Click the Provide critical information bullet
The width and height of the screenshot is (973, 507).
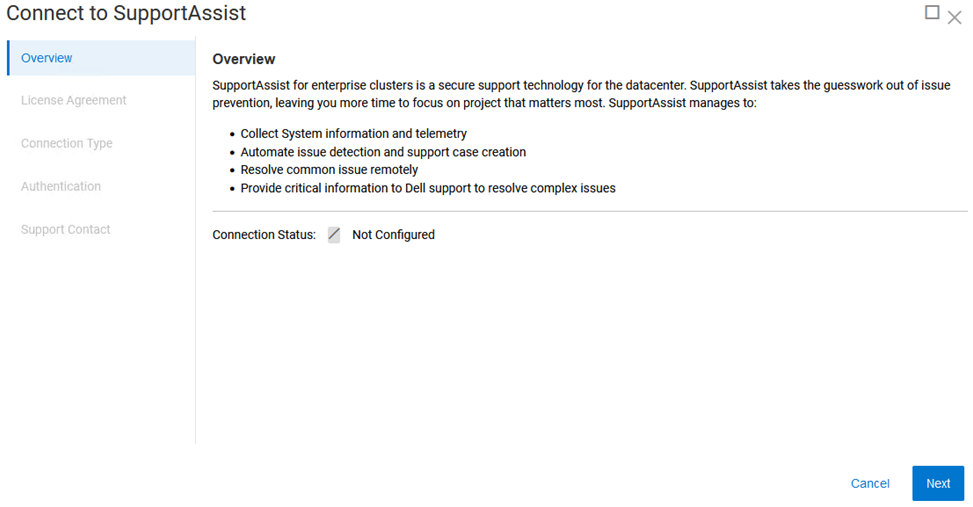(x=428, y=188)
